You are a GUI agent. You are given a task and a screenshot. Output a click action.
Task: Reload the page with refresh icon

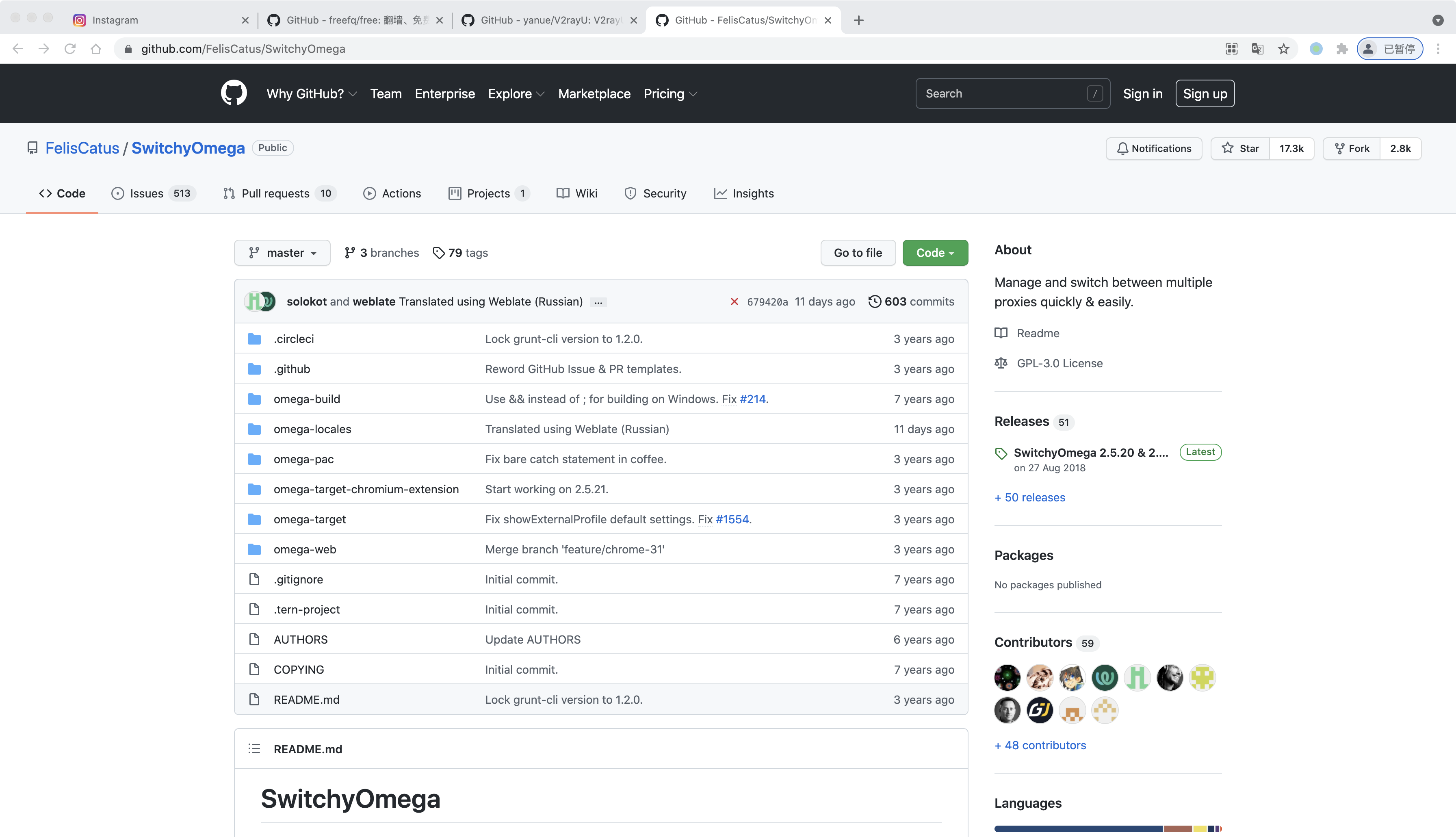tap(70, 49)
